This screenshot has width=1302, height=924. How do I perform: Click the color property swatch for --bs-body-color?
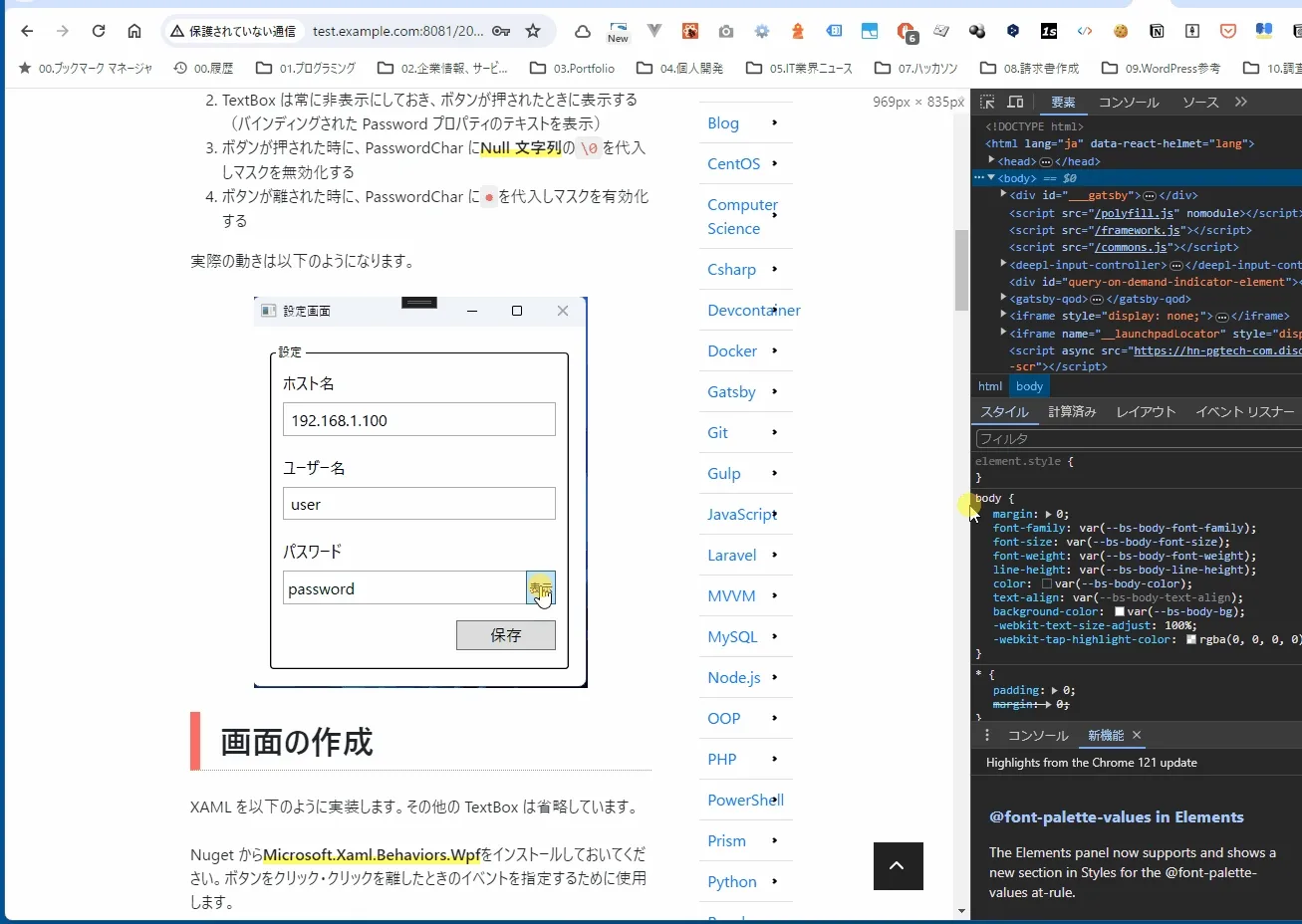point(1047,583)
